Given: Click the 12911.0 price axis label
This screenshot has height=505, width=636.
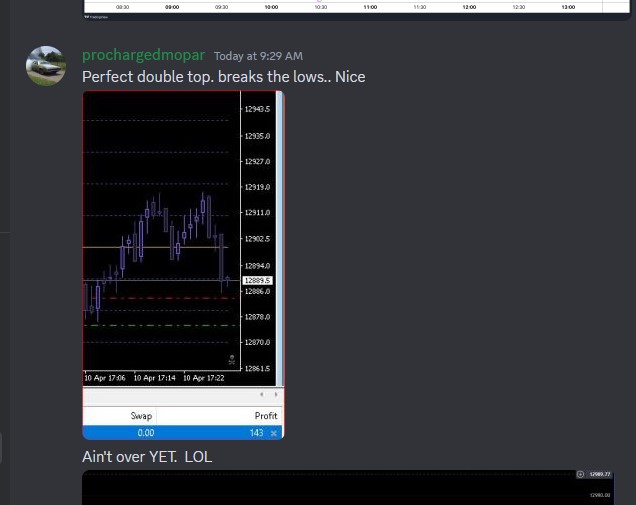Looking at the screenshot, I should [257, 213].
